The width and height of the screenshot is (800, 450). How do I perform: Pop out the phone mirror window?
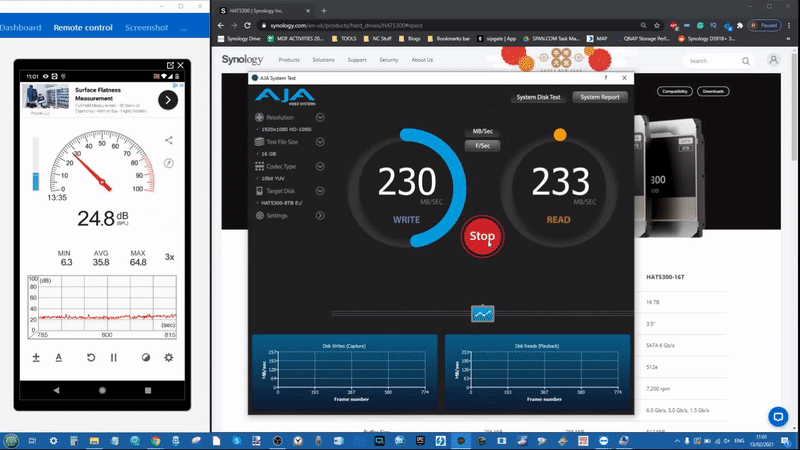pyautogui.click(x=170, y=65)
